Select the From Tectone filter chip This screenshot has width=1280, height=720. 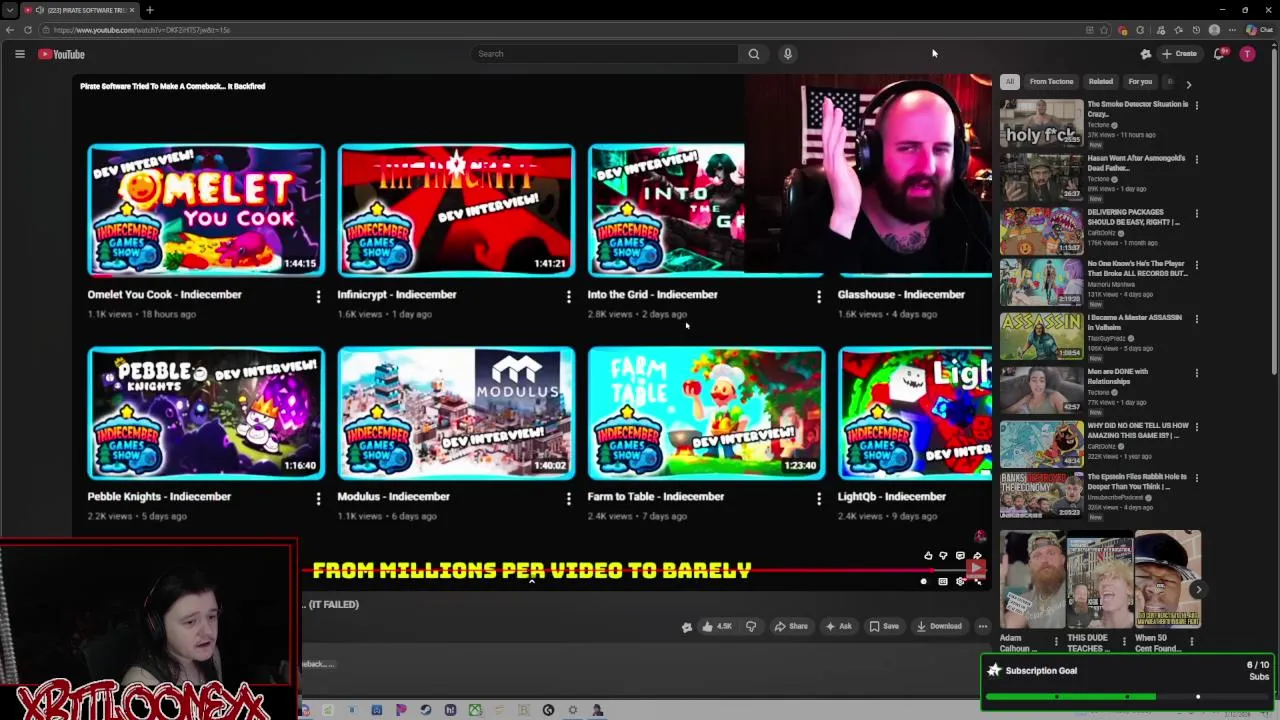pyautogui.click(x=1051, y=82)
